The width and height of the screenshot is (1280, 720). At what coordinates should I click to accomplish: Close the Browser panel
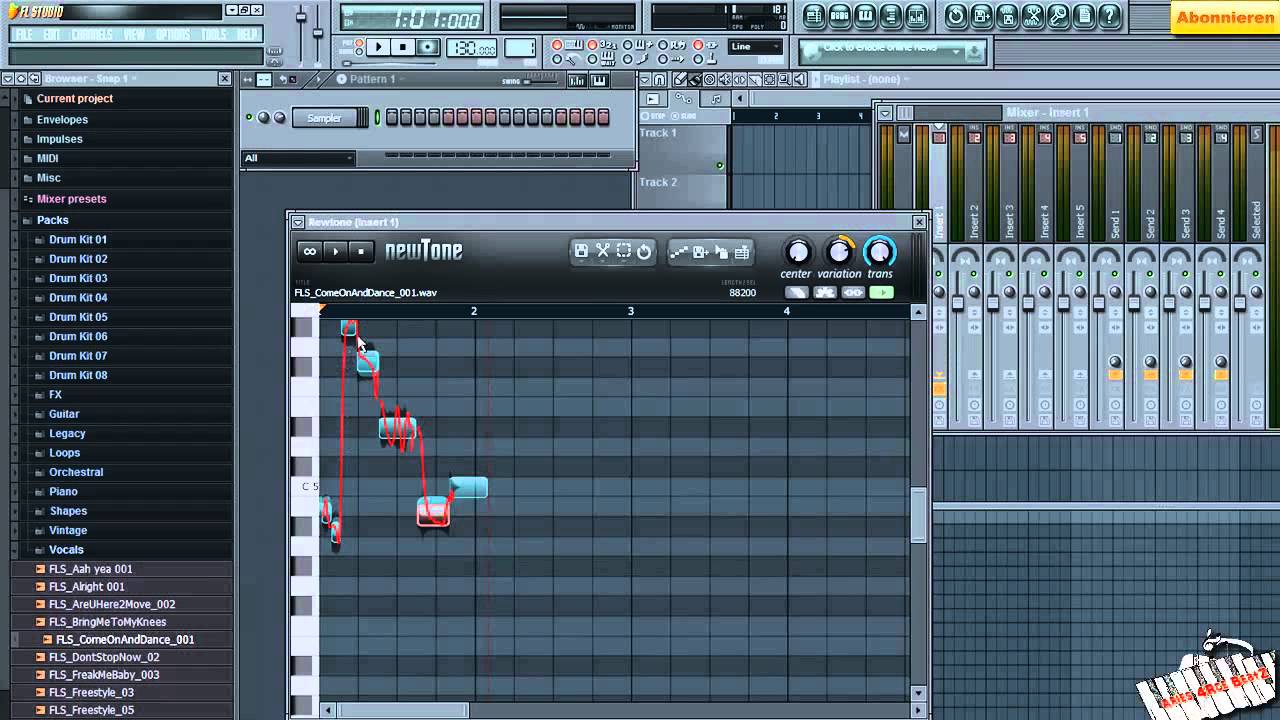coord(225,79)
